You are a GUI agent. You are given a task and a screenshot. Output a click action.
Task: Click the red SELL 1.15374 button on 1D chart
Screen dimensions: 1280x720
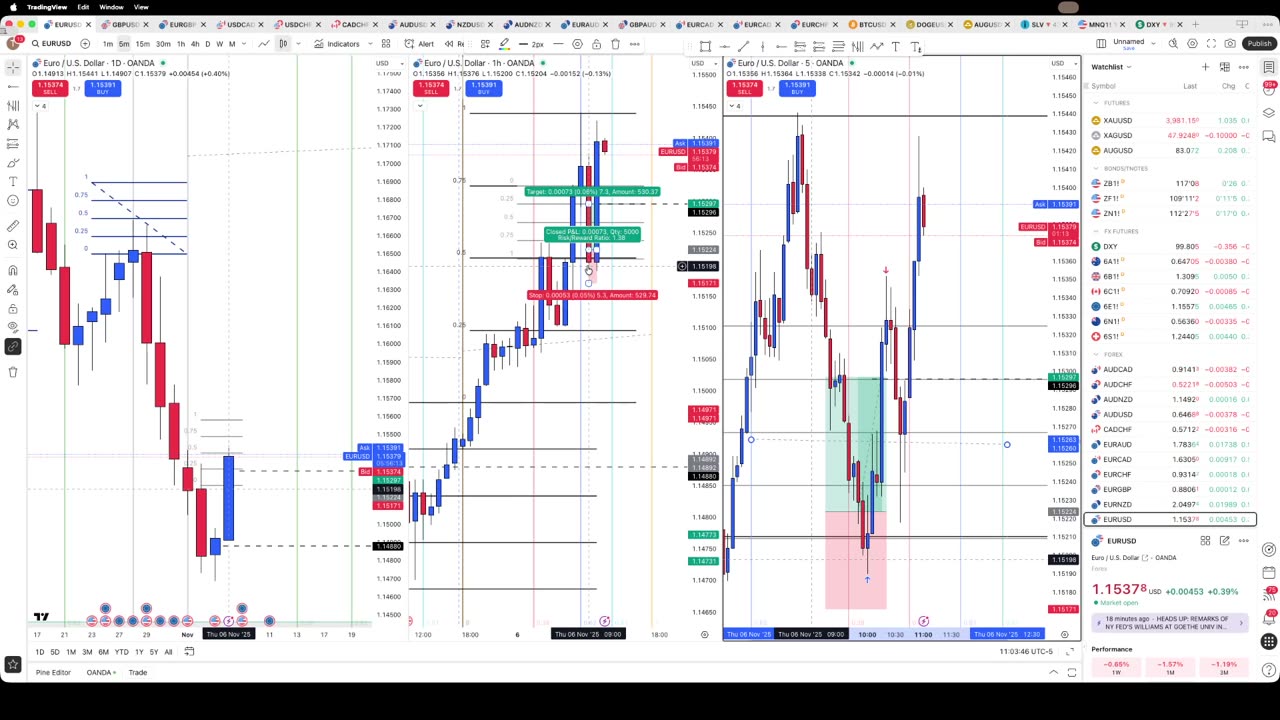[49, 87]
